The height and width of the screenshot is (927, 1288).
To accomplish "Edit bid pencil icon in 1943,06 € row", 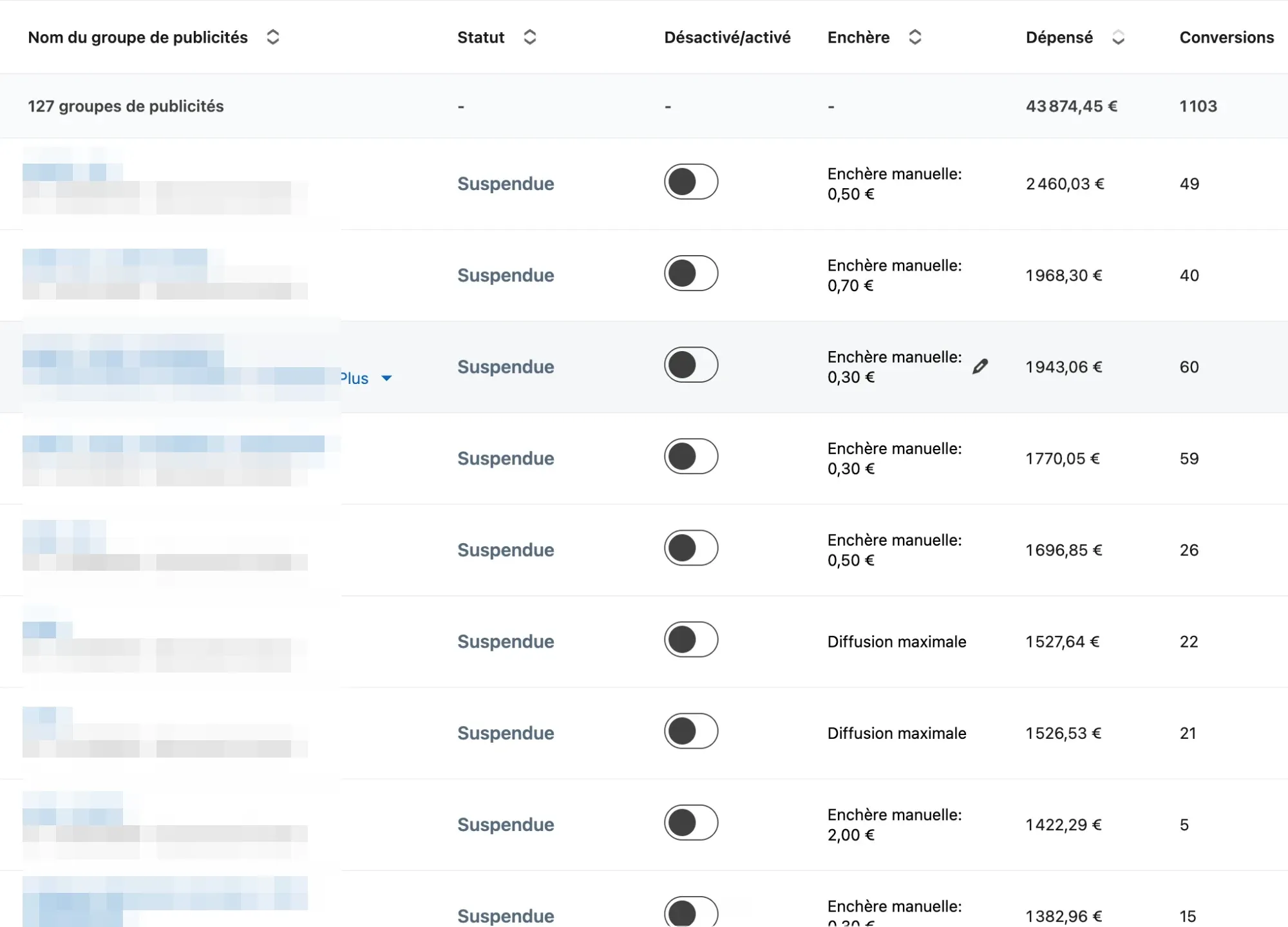I will coord(980,367).
